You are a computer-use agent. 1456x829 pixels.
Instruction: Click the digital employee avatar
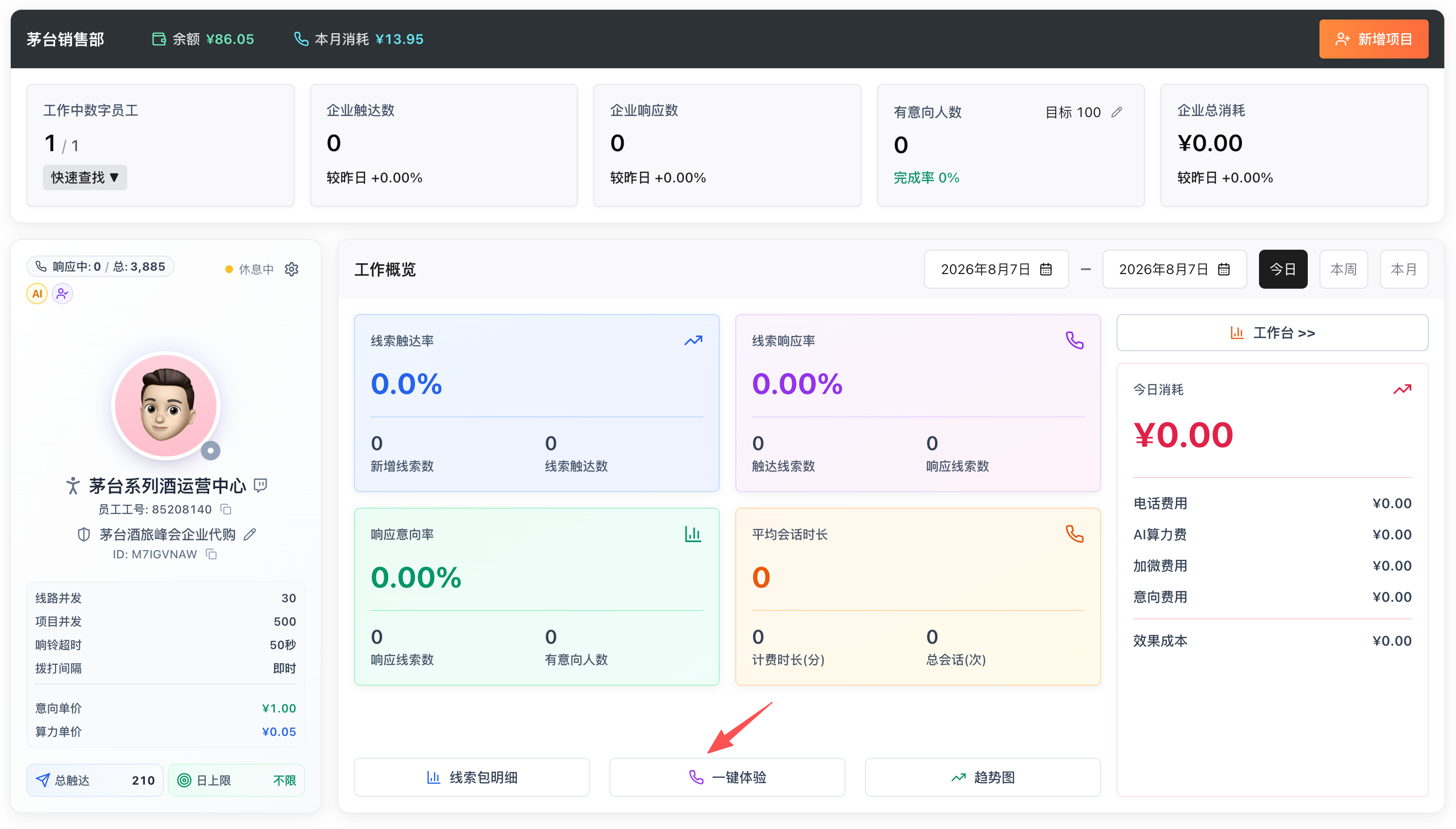coord(166,405)
